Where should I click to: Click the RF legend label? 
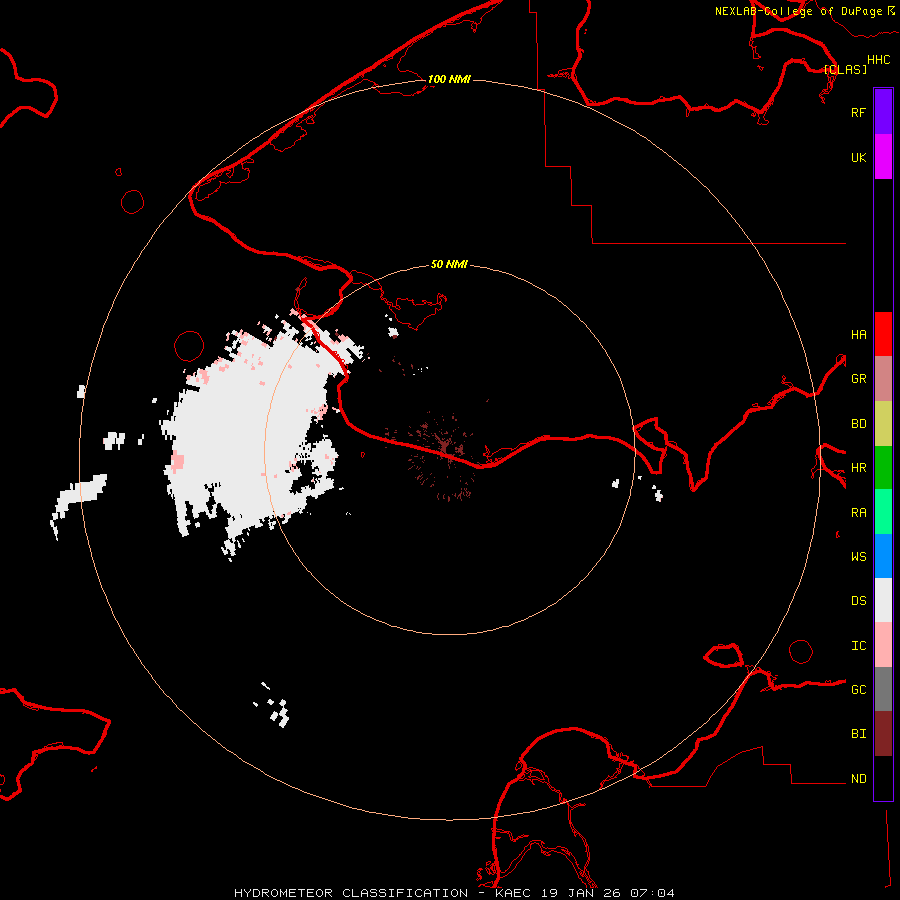(x=858, y=112)
